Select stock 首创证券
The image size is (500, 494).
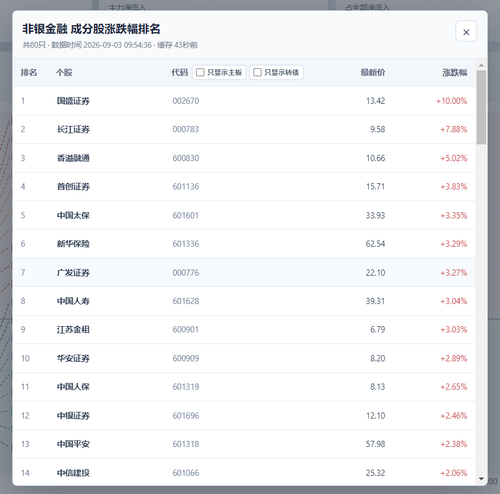73,187
